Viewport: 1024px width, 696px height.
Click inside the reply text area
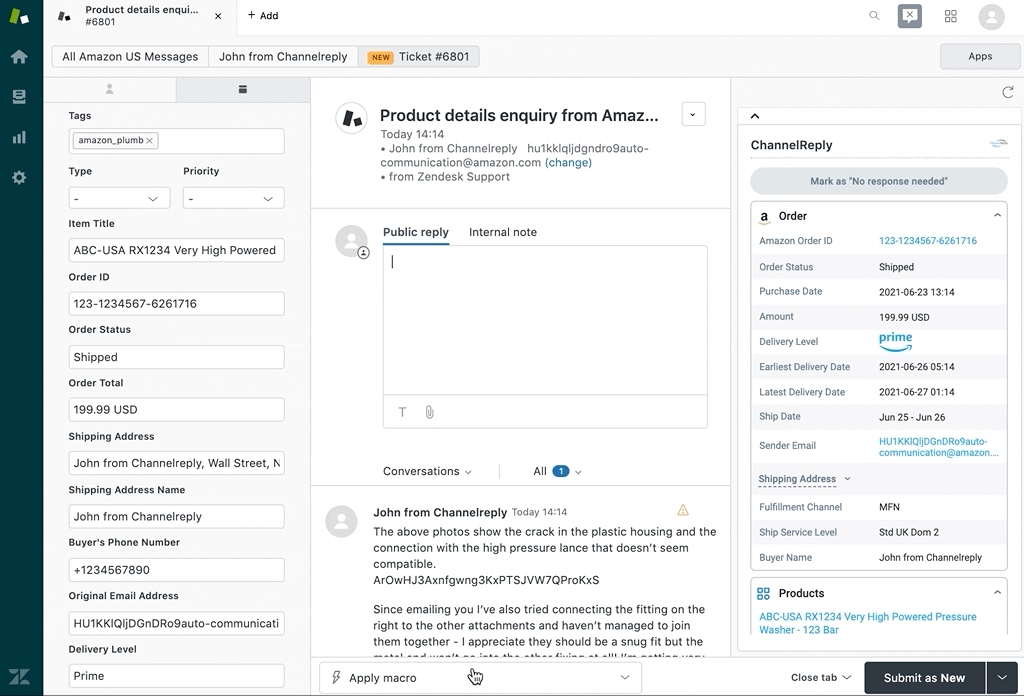(x=545, y=320)
